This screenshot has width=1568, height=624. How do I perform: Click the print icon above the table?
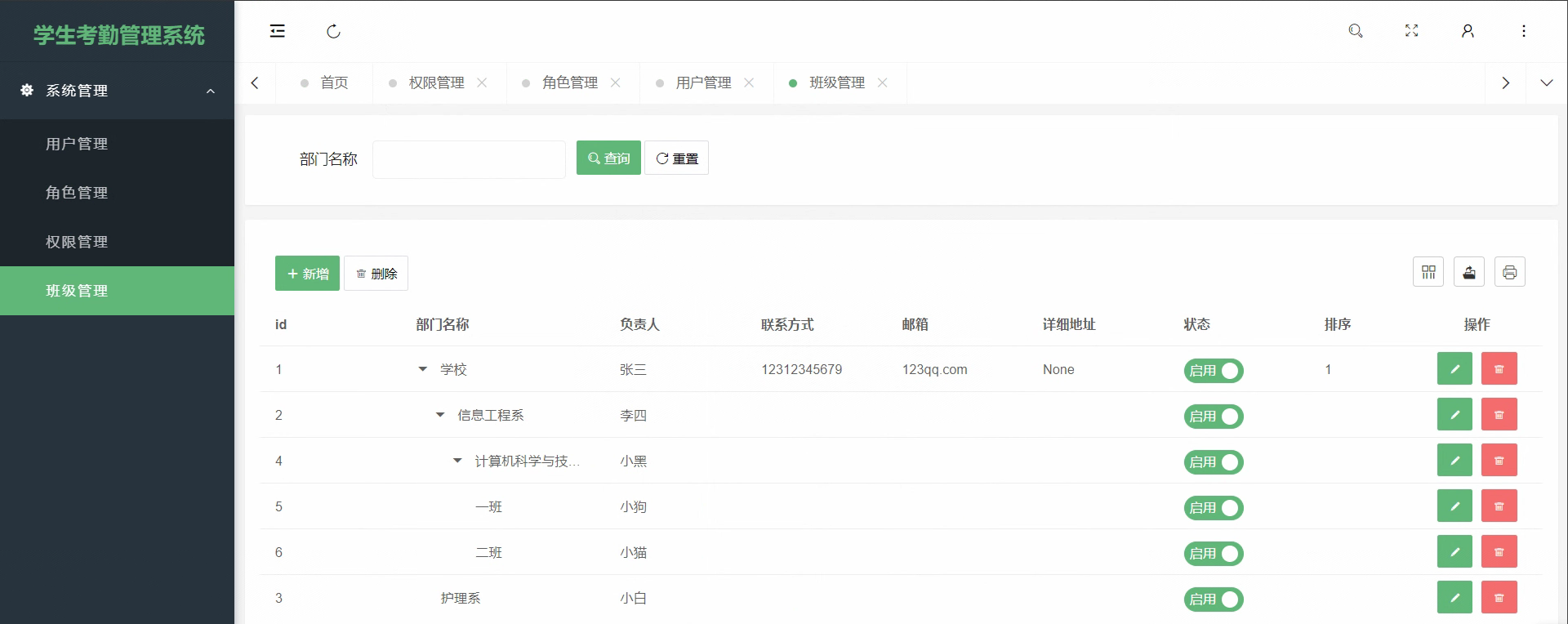(1510, 272)
